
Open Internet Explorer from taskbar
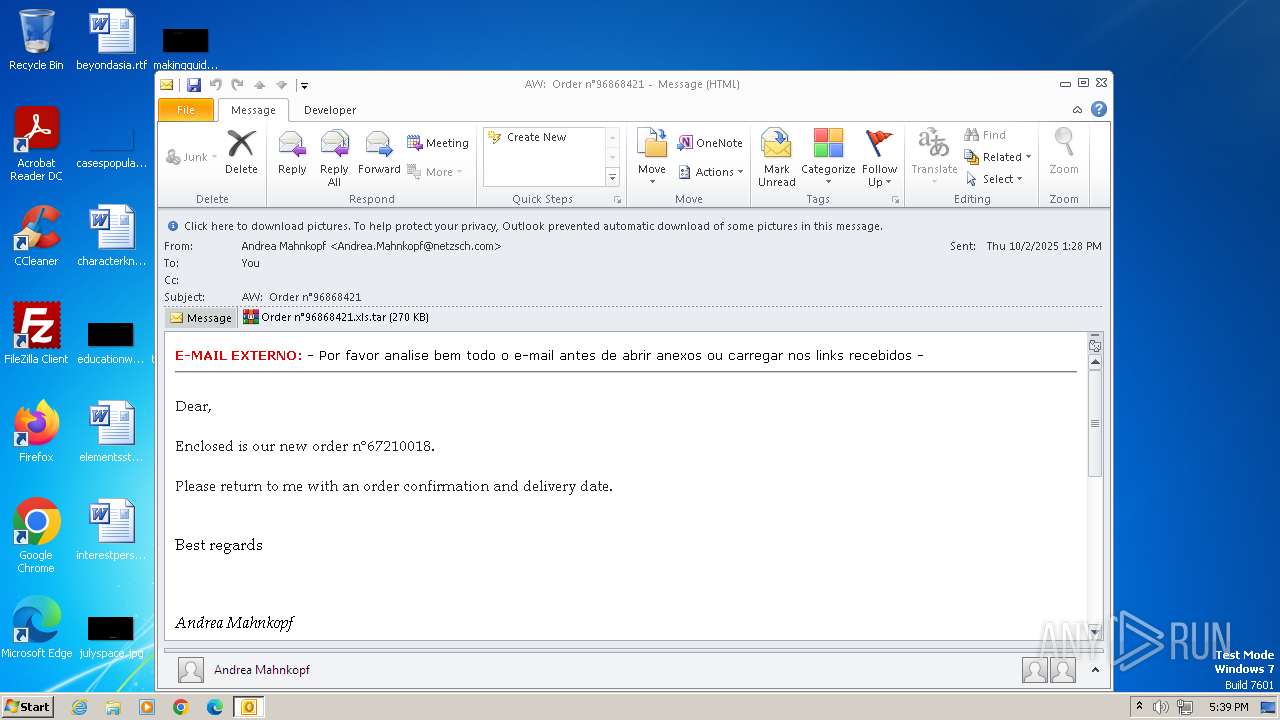[79, 707]
